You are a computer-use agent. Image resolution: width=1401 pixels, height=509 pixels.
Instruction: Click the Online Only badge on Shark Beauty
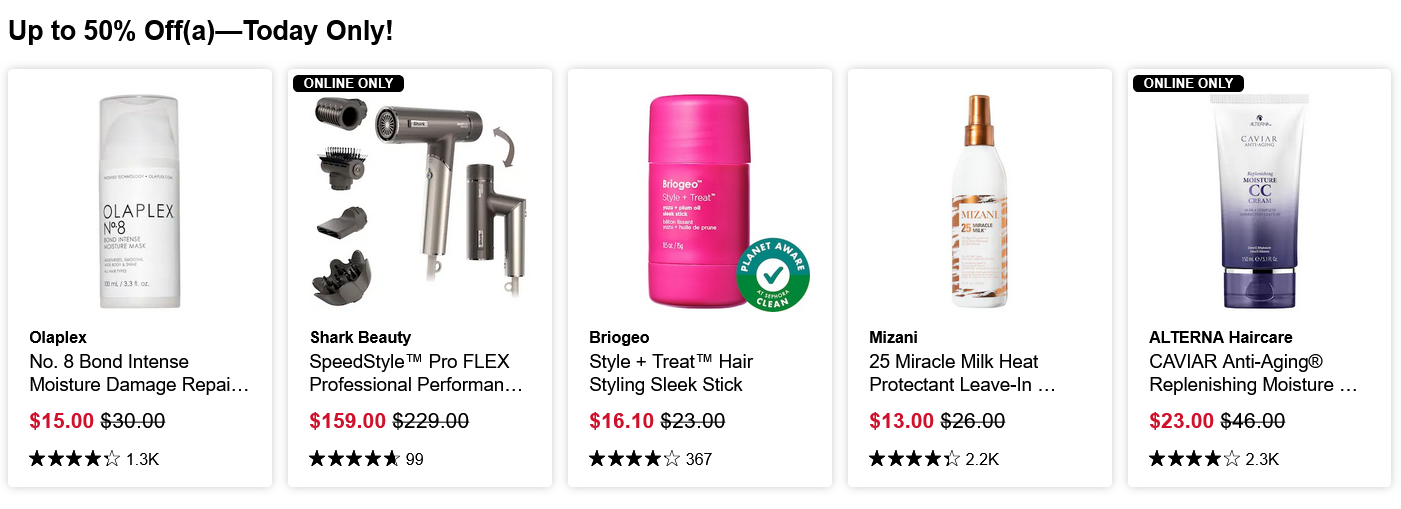pos(349,83)
